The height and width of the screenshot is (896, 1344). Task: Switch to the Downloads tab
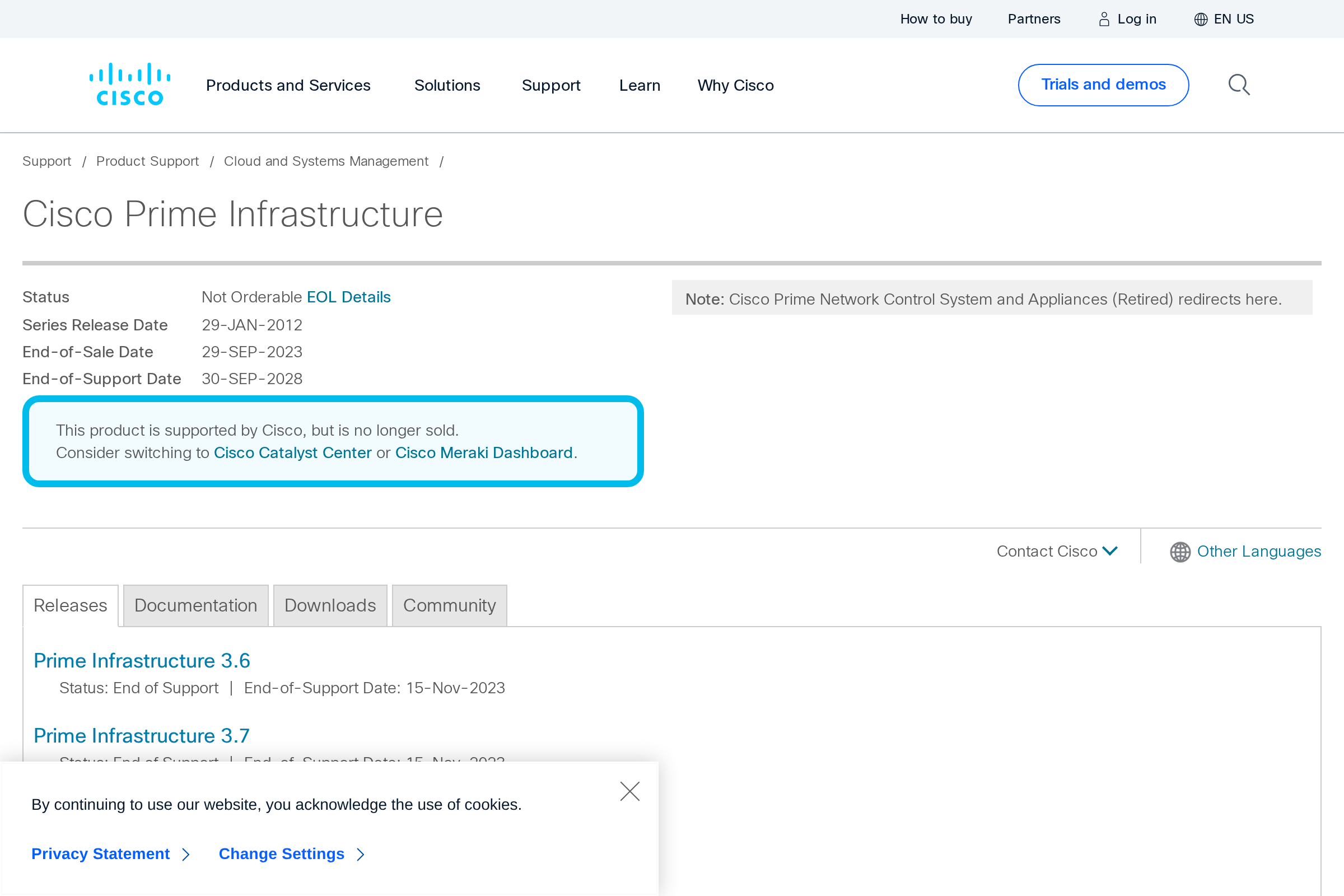[330, 605]
